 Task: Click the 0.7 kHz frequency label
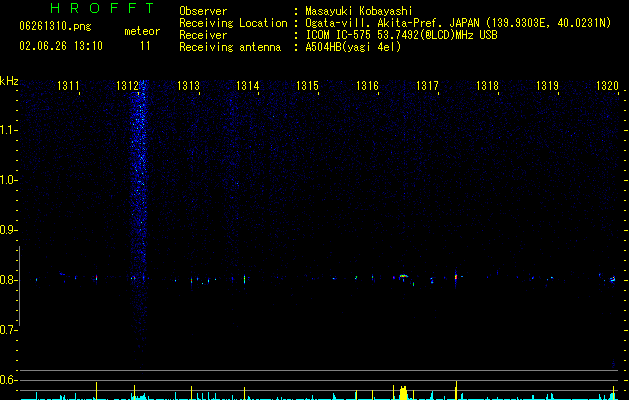tap(8, 330)
